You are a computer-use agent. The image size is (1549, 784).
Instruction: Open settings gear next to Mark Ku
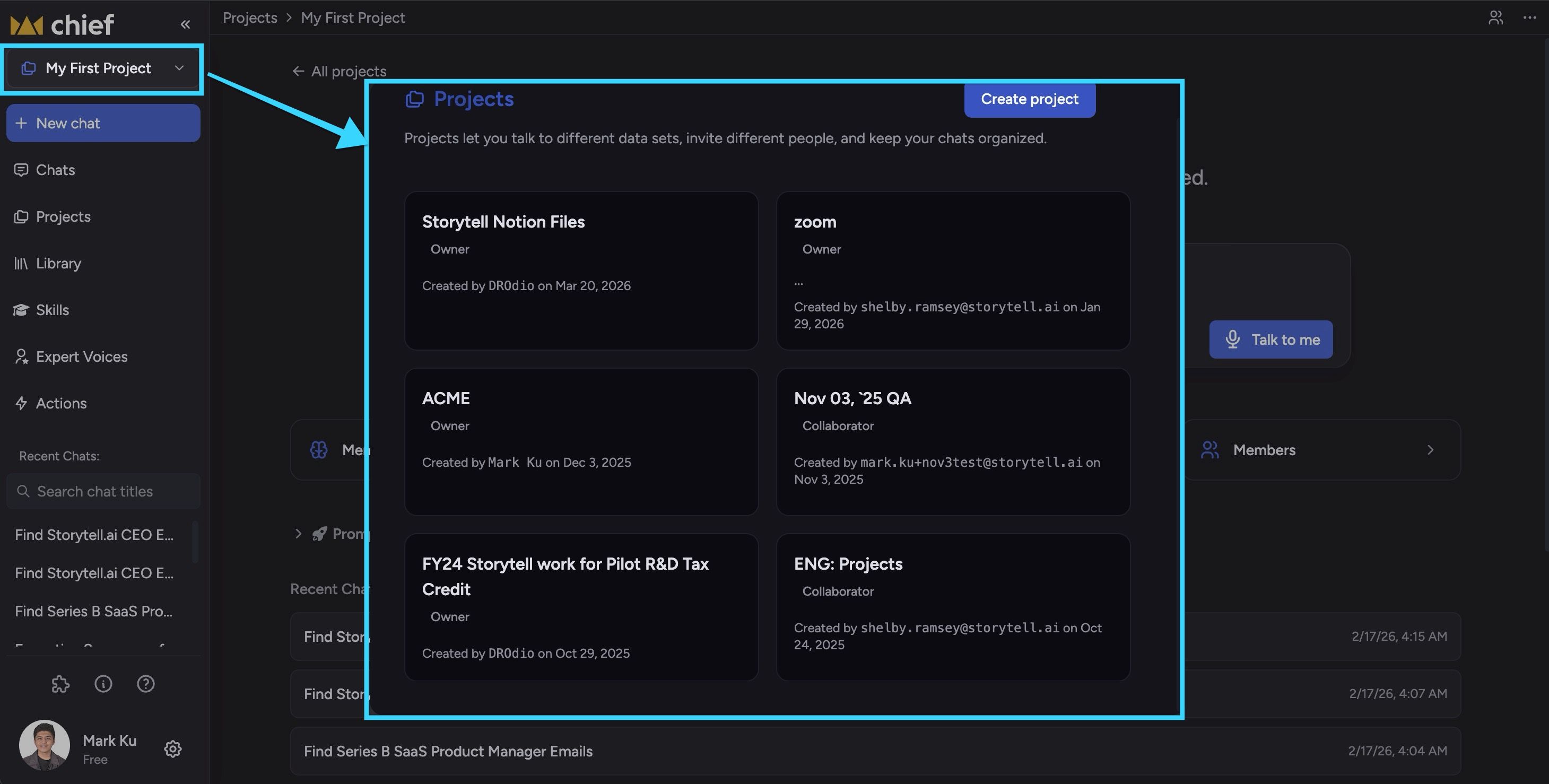click(172, 748)
